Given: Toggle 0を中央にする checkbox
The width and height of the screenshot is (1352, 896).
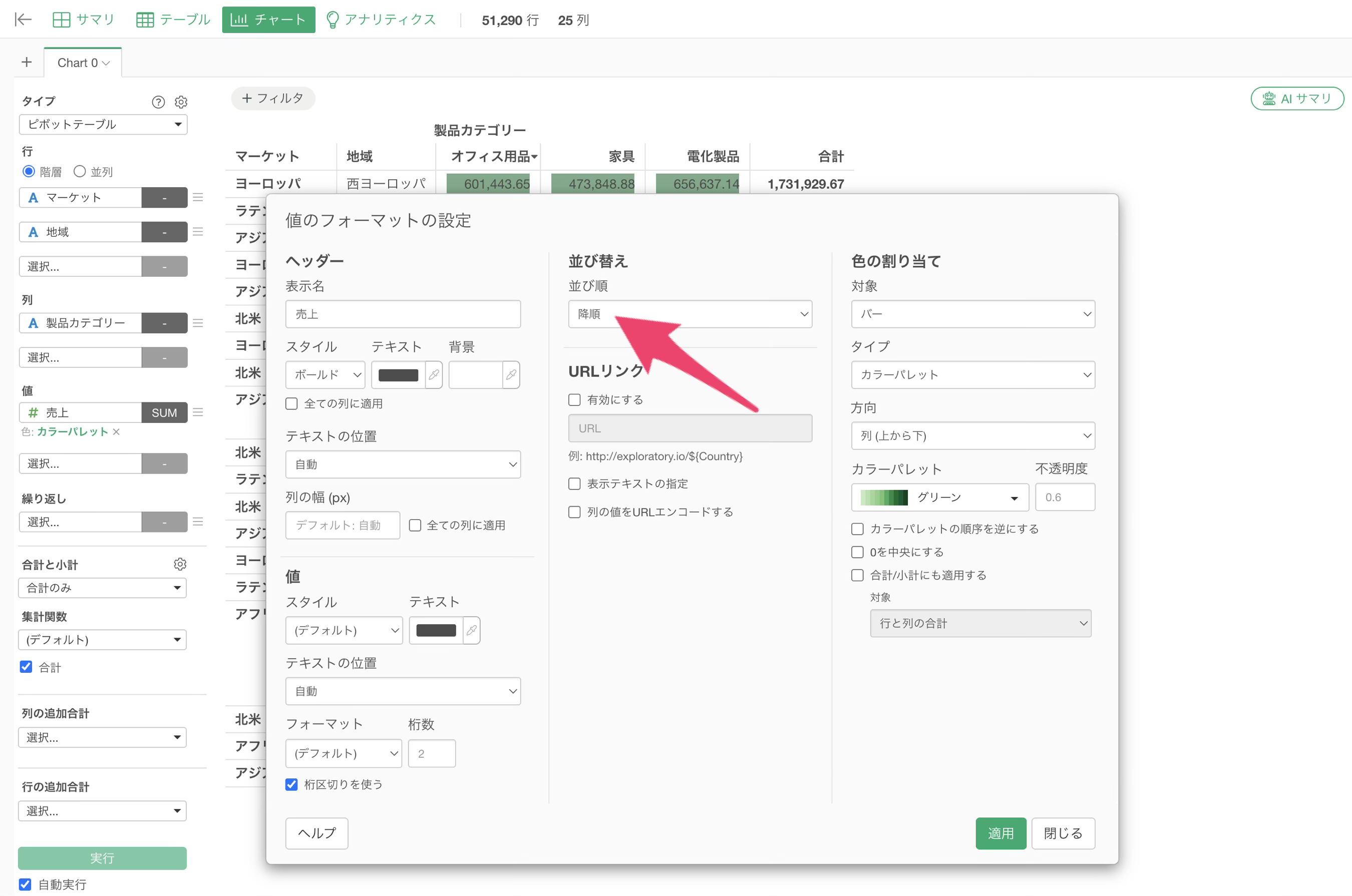Looking at the screenshot, I should coord(857,552).
